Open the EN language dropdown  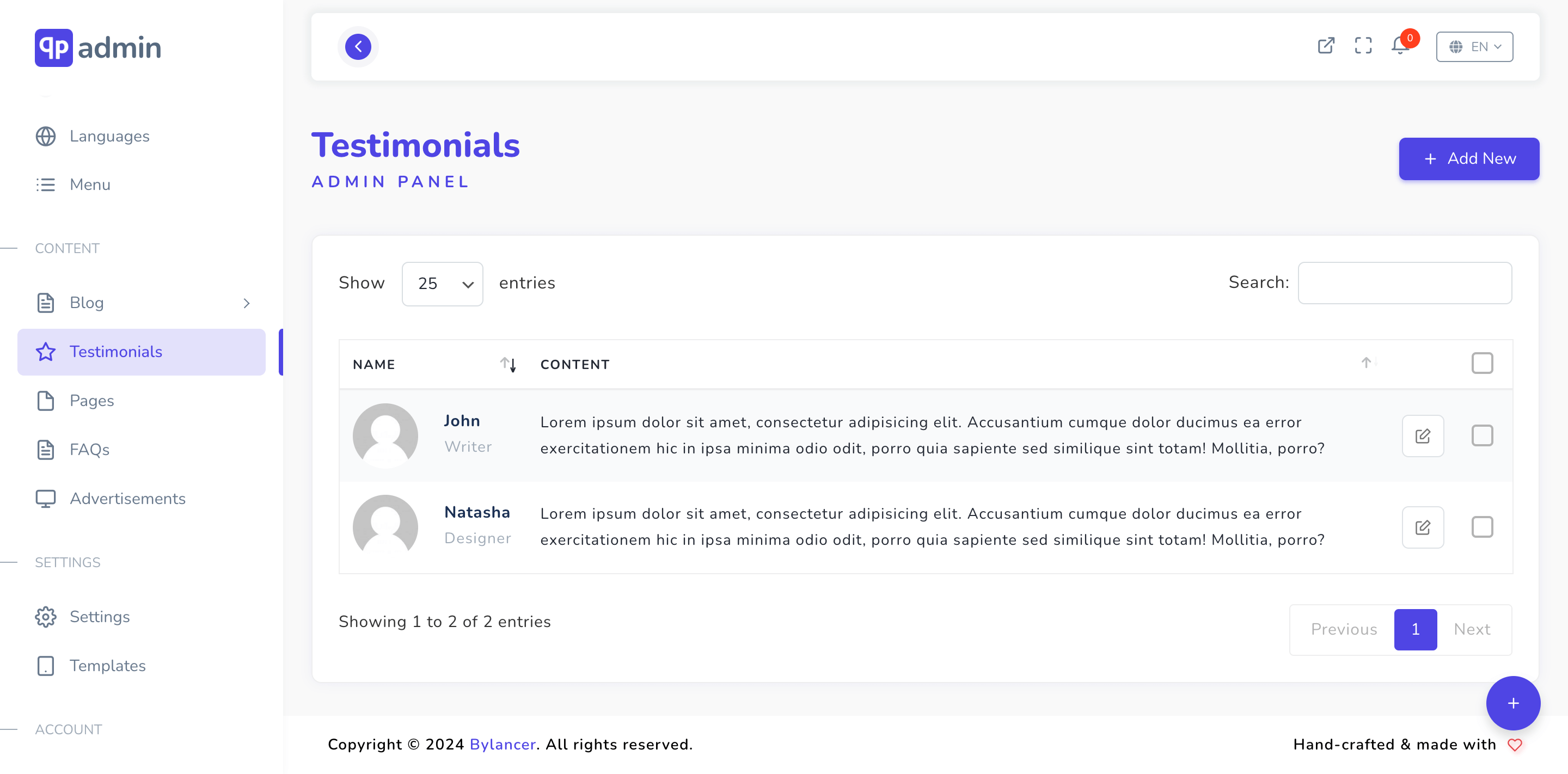[x=1474, y=47]
